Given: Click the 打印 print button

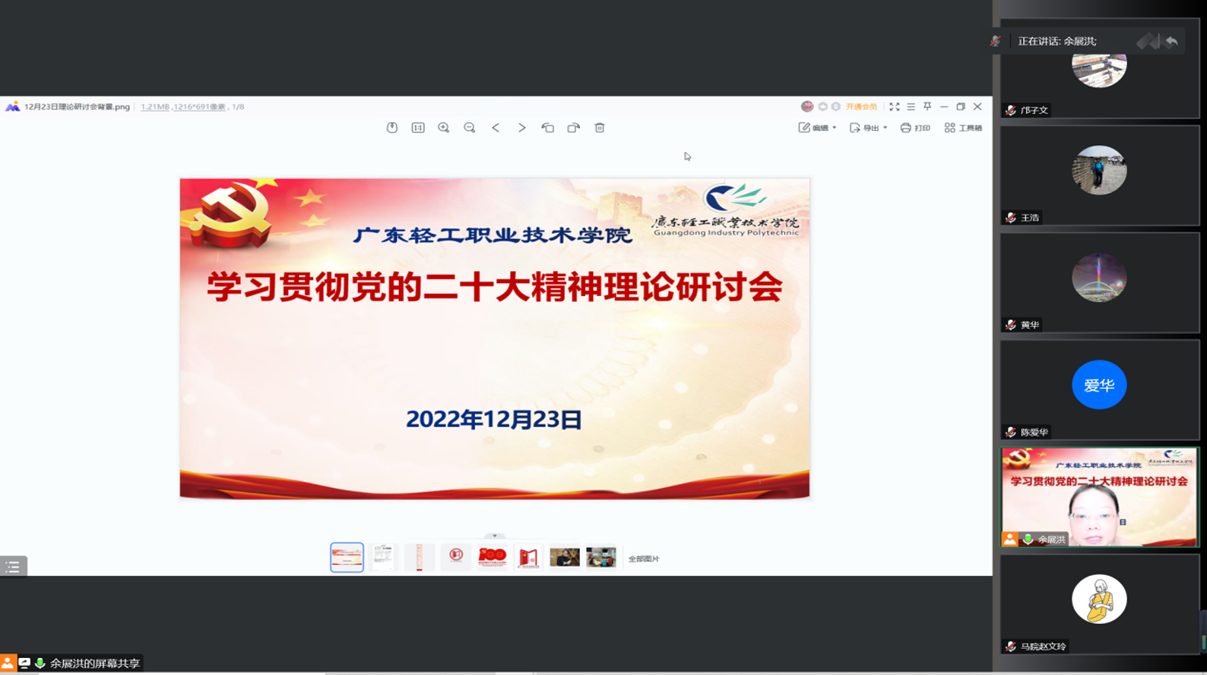Looking at the screenshot, I should click(x=915, y=128).
